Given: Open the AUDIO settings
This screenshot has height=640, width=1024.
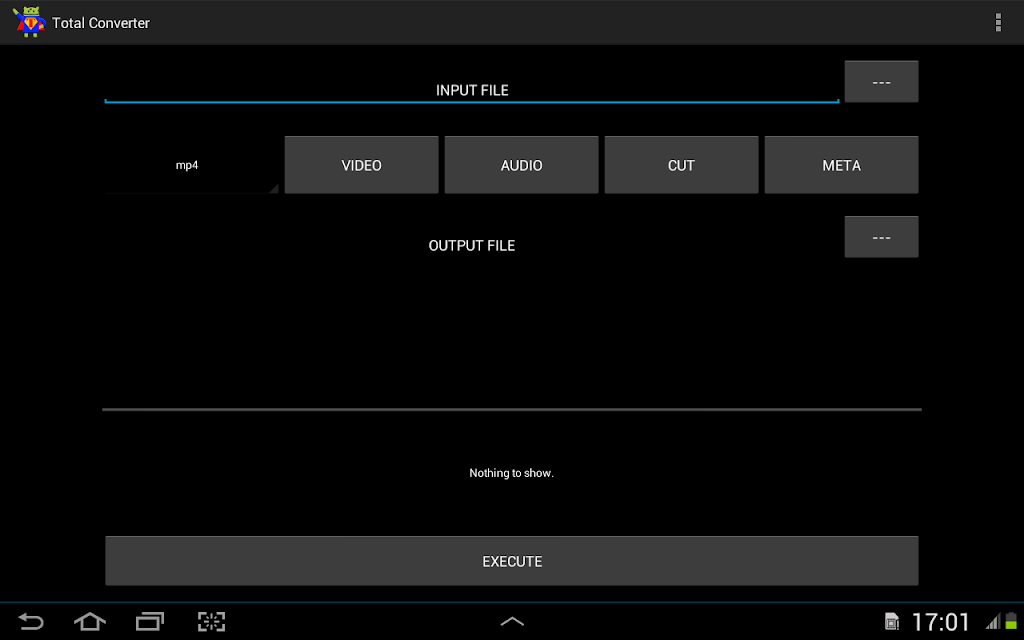Looking at the screenshot, I should [x=521, y=165].
